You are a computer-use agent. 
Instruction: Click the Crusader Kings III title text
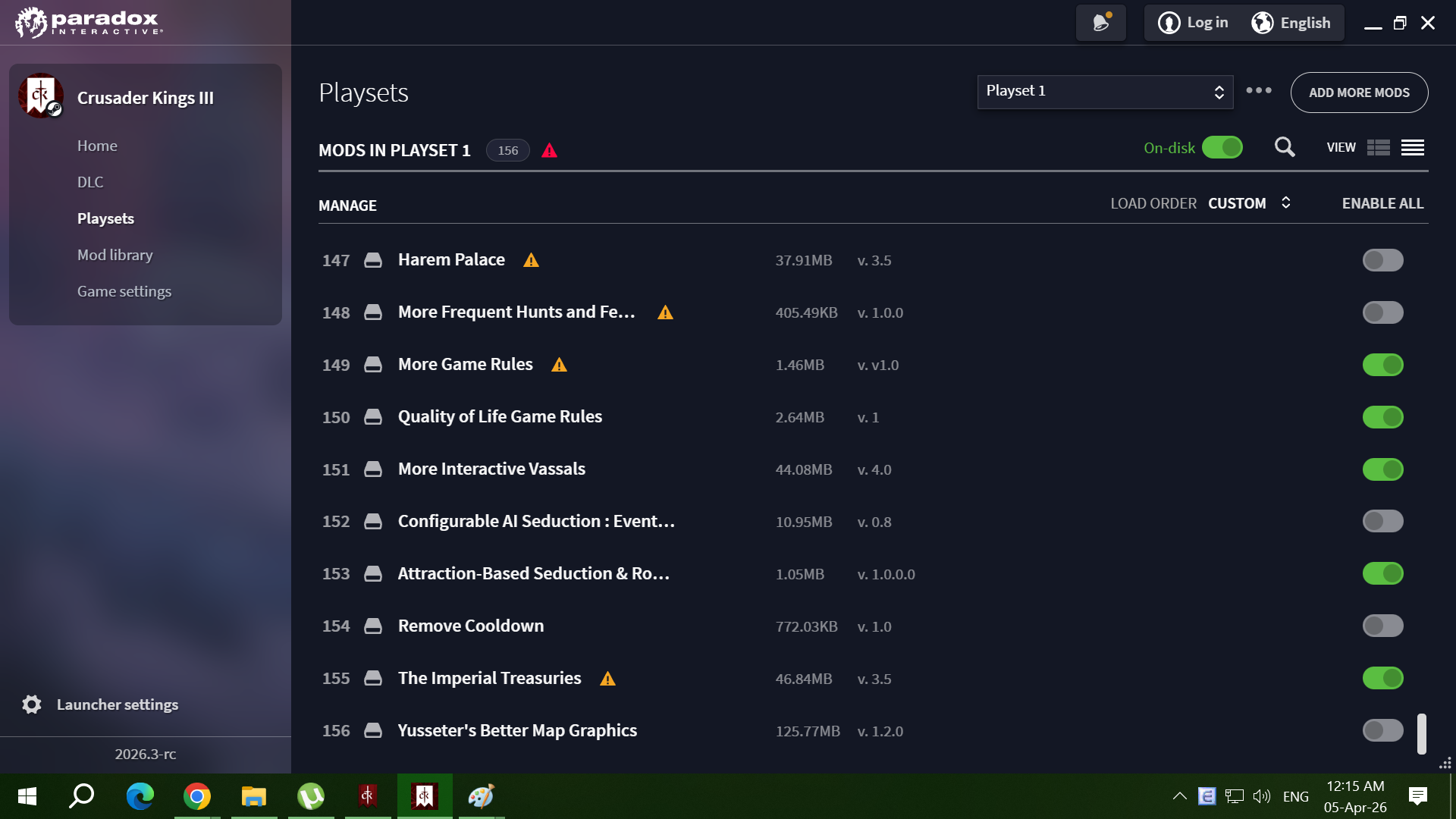(146, 98)
